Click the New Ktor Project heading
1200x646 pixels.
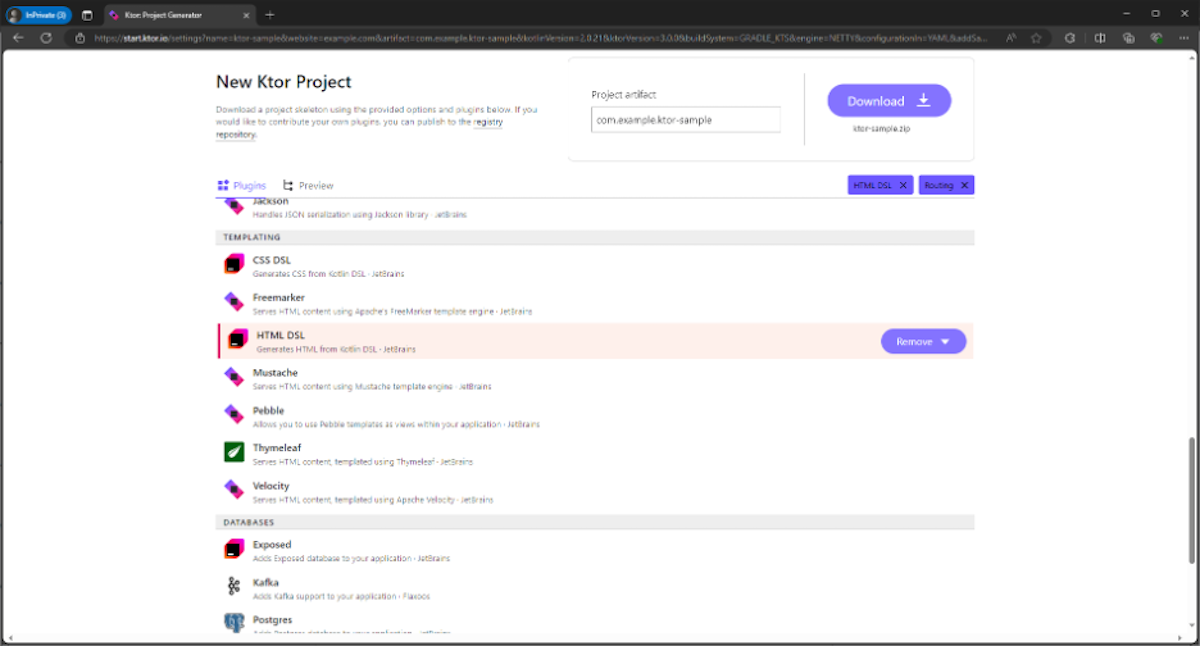284,82
